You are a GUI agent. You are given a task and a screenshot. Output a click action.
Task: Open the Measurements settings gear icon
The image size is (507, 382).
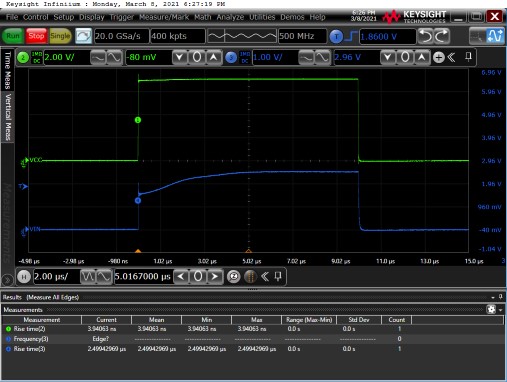click(x=491, y=309)
